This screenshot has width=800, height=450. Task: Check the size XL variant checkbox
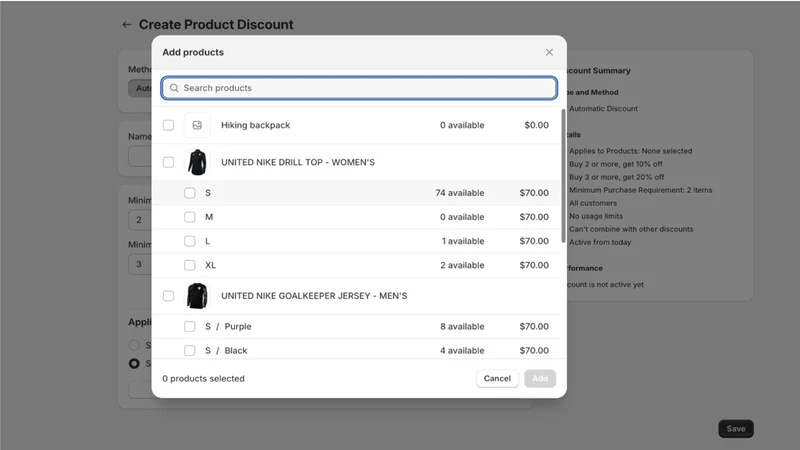pos(190,265)
